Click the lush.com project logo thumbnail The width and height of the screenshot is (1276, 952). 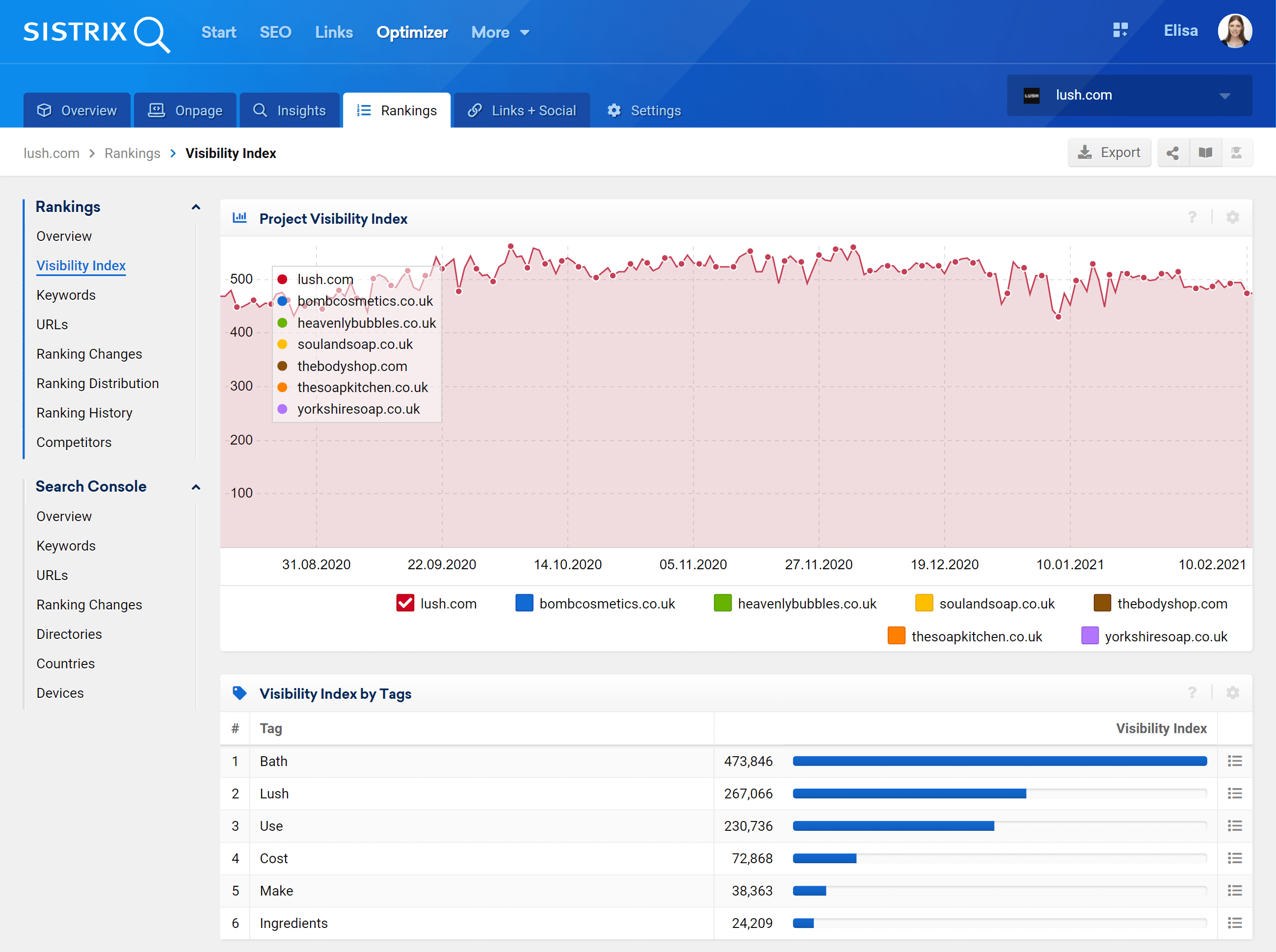point(1031,96)
